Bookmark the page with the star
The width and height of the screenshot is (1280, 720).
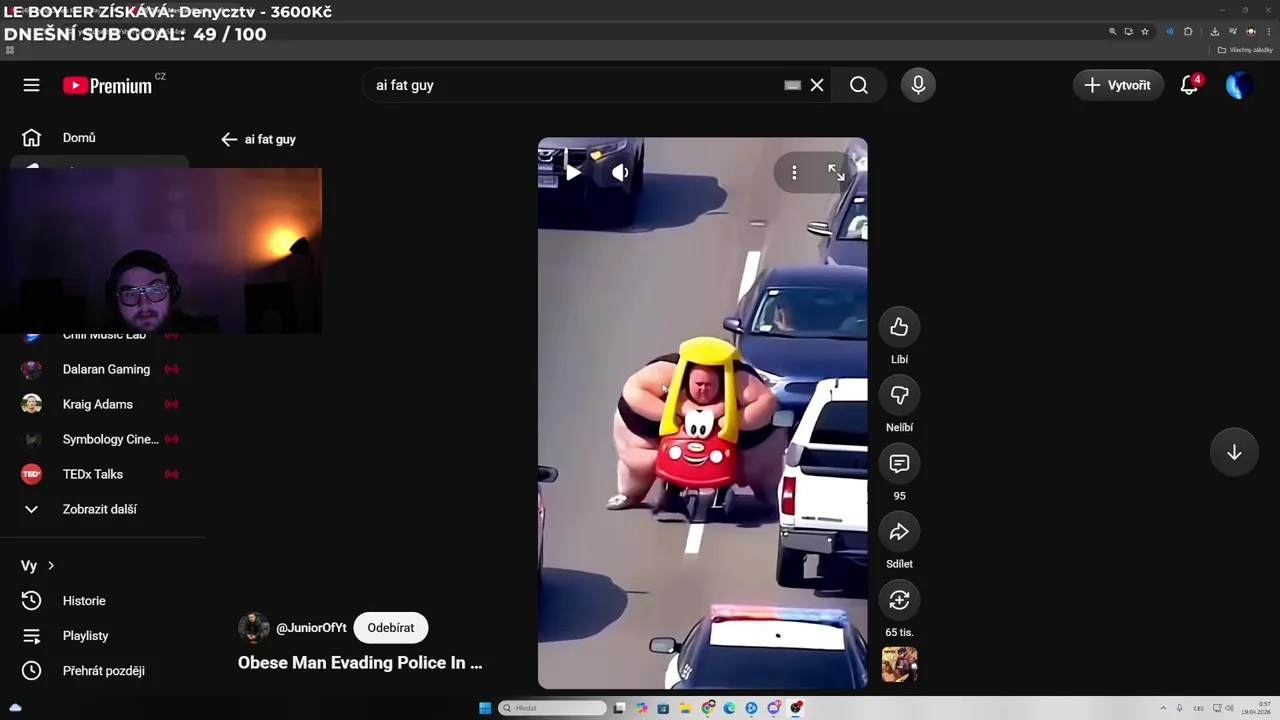pyautogui.click(x=1145, y=31)
